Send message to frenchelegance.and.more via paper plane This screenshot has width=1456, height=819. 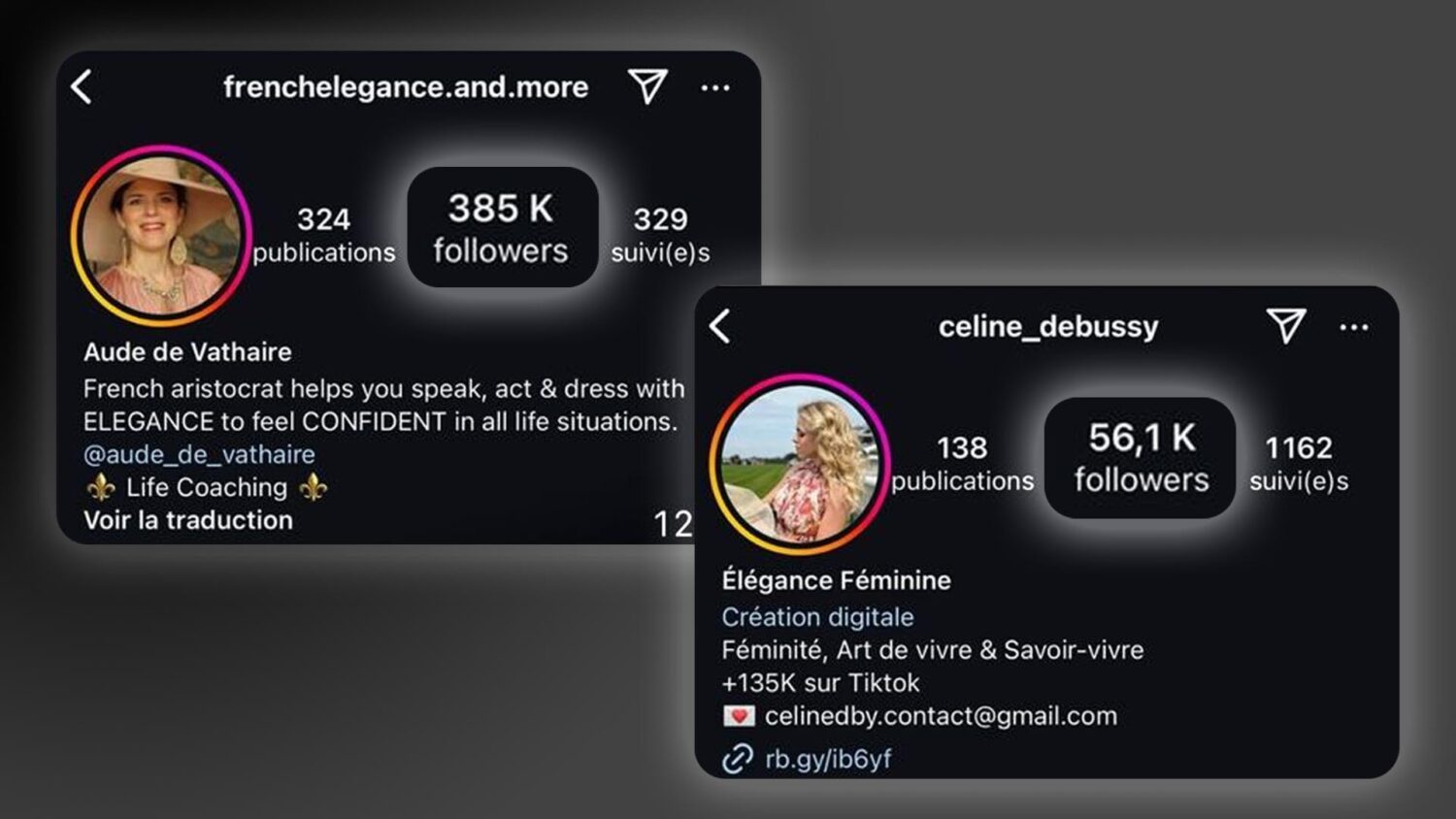[647, 86]
